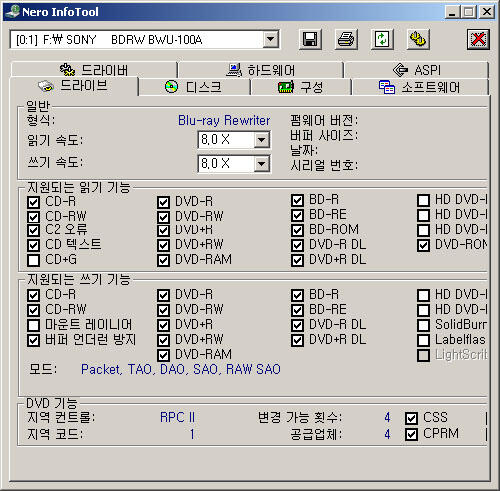Toggle the read C2 오류 checkbox
500x491 pixels.
(x=33, y=230)
